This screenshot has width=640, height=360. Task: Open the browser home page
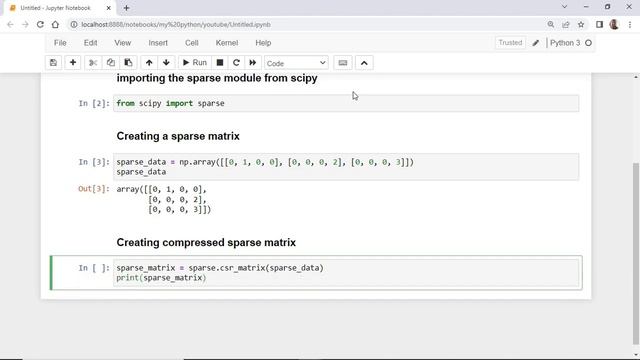(x=55, y=24)
